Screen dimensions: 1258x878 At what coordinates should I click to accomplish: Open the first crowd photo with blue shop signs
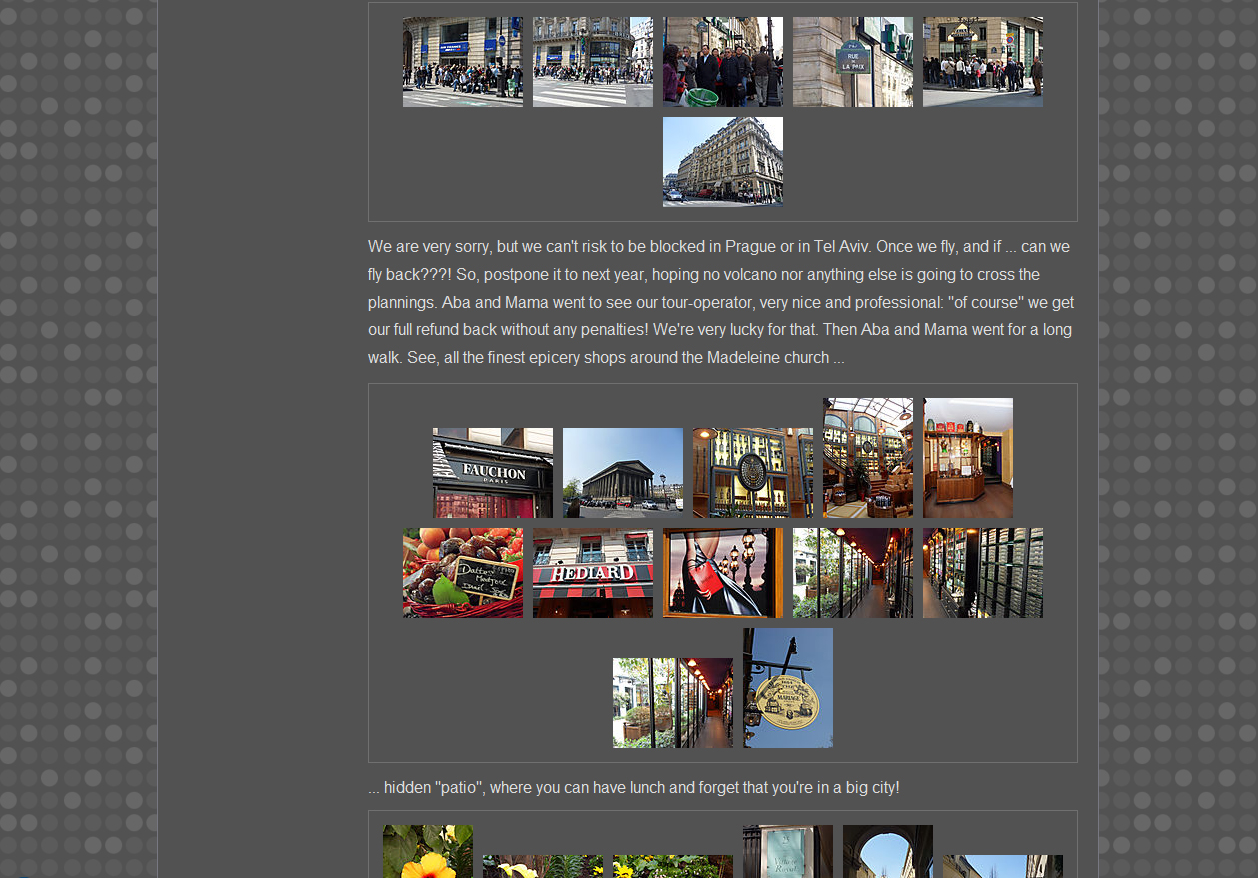click(x=462, y=62)
